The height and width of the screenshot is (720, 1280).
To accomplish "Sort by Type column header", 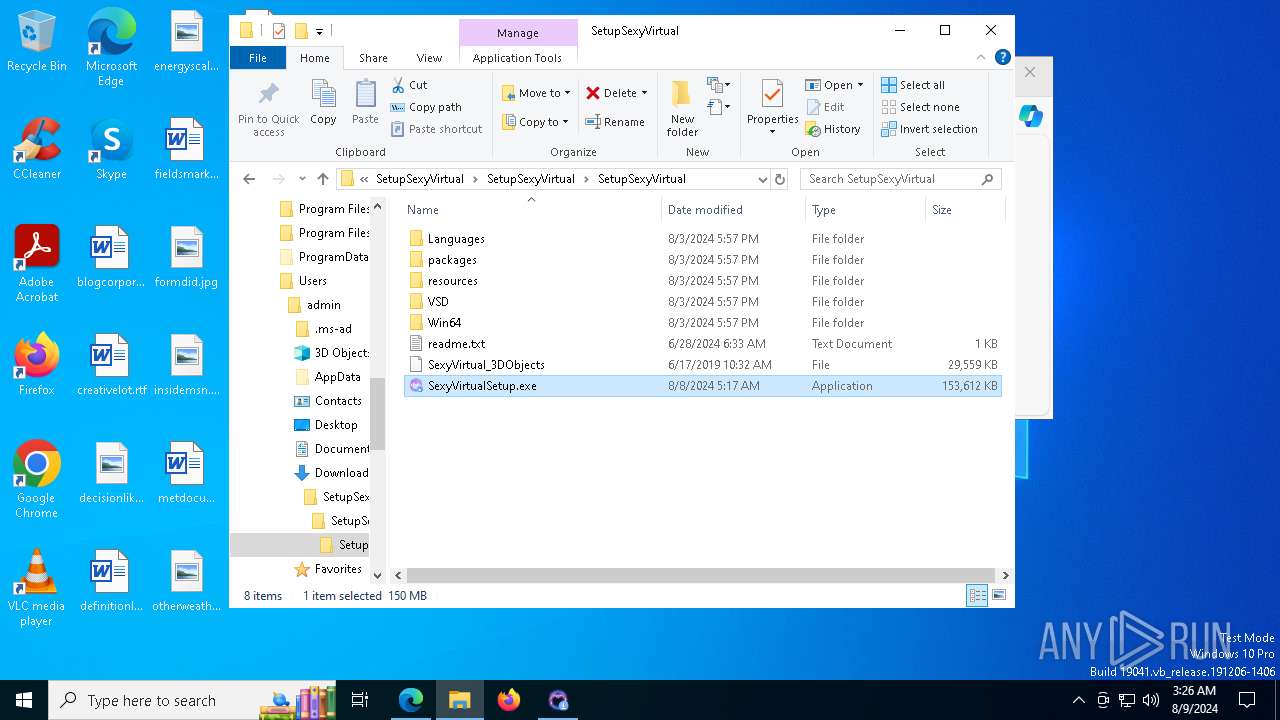I will tap(865, 209).
